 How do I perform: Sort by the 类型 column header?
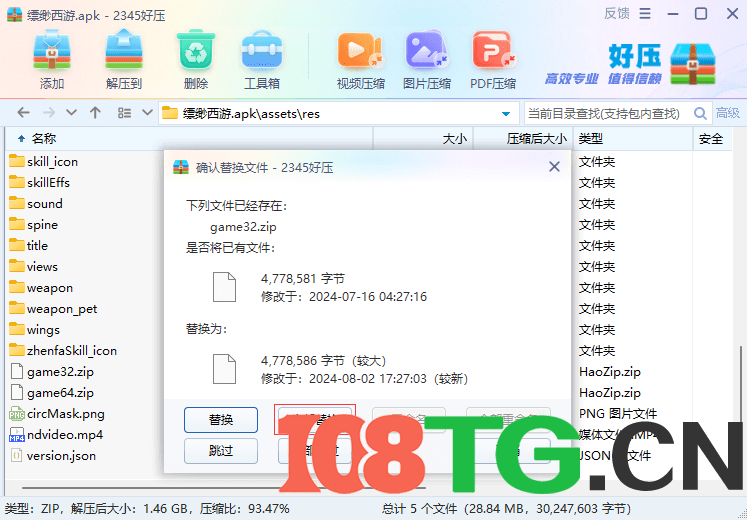coord(633,139)
